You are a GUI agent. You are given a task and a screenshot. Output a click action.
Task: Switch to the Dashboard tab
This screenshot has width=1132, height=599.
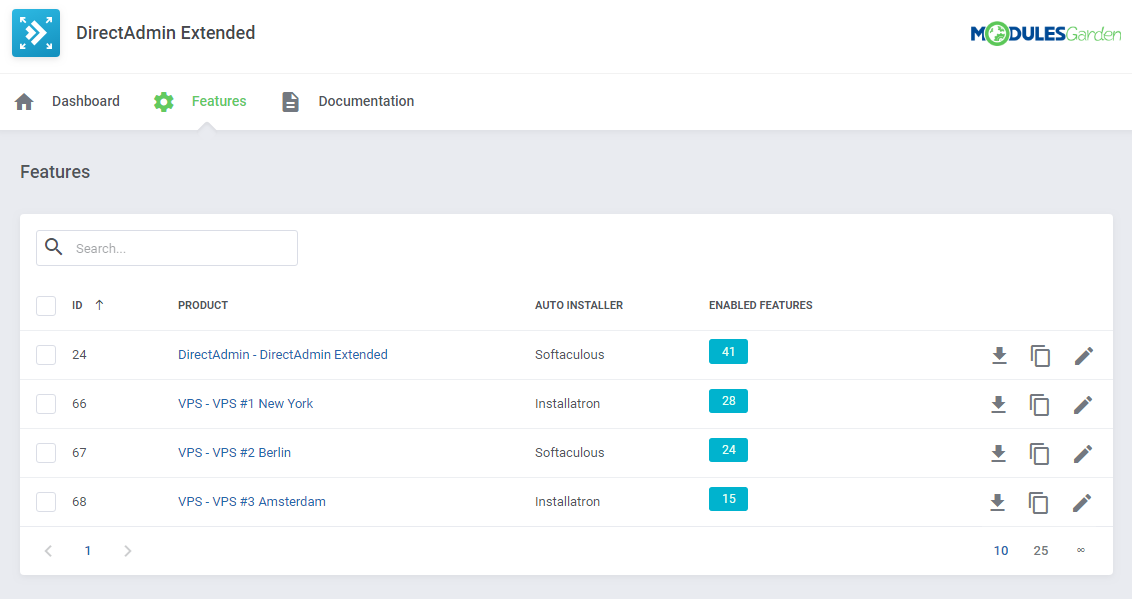coord(86,101)
